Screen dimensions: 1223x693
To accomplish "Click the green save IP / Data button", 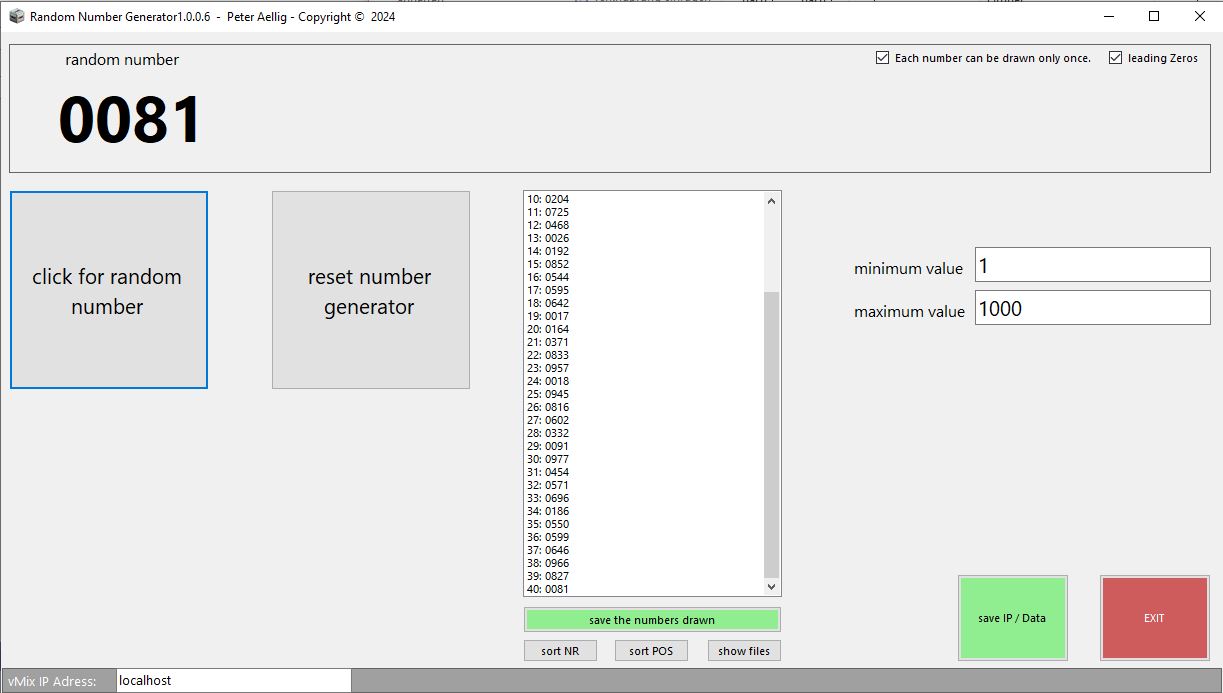I will click(x=1012, y=618).
